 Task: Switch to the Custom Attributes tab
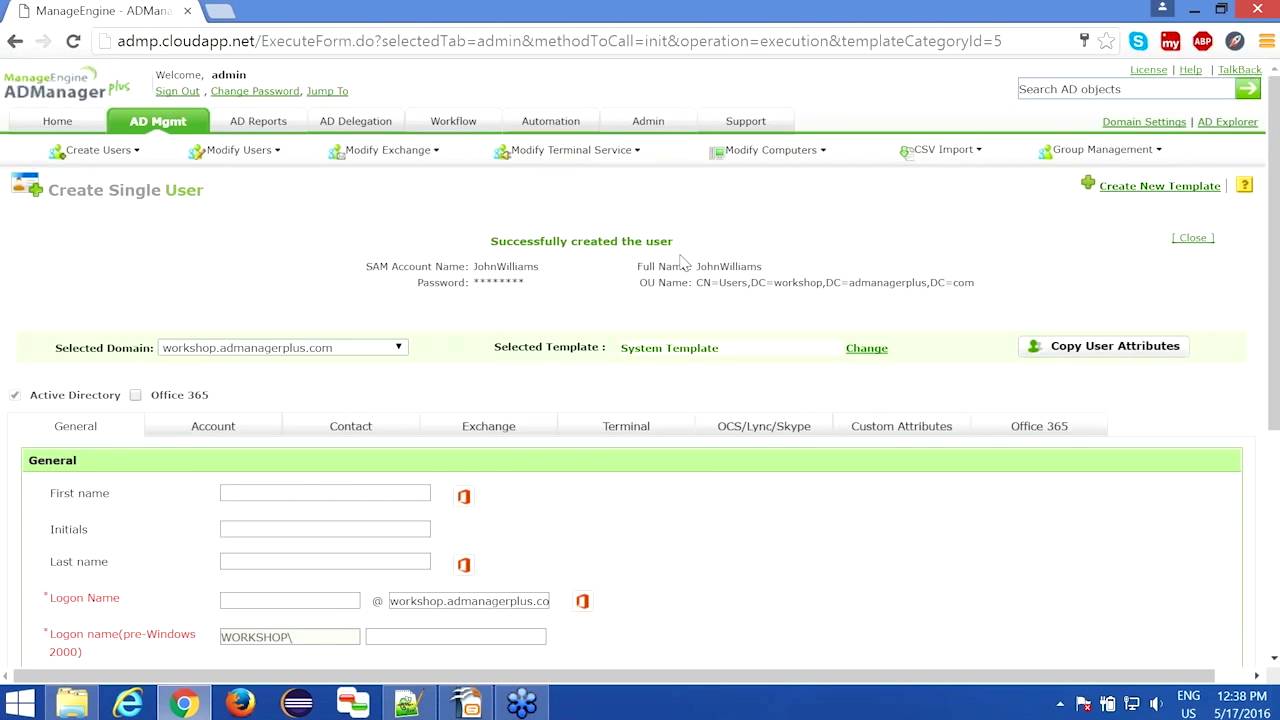tap(901, 426)
